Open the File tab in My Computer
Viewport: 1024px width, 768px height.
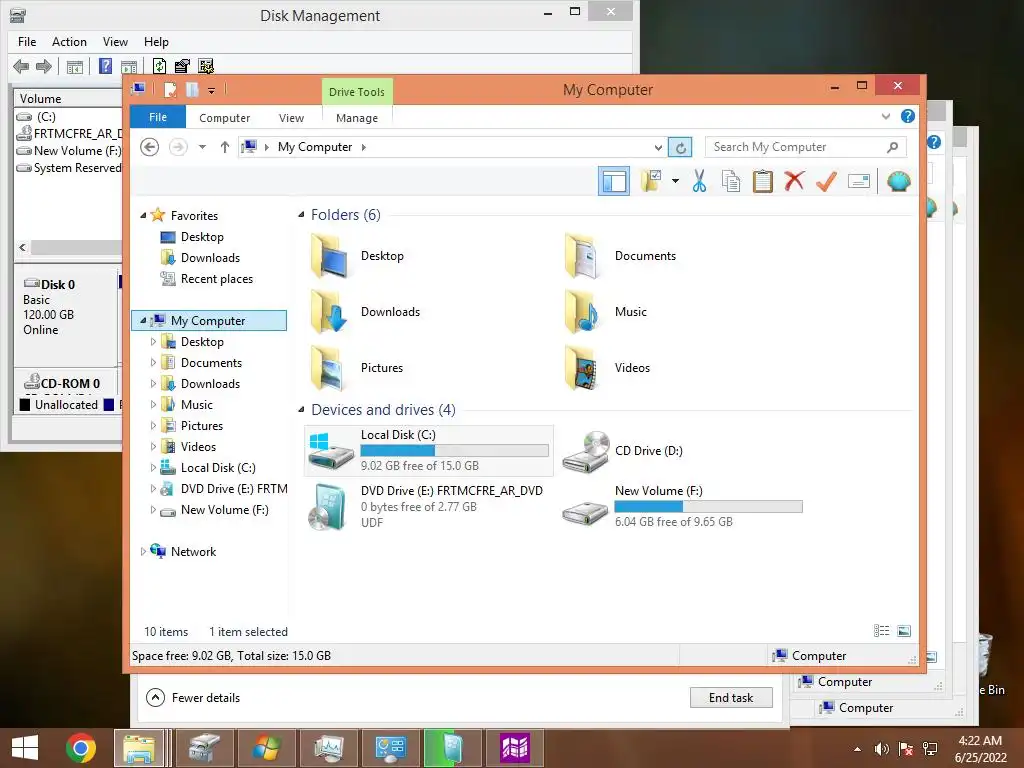pyautogui.click(x=158, y=117)
